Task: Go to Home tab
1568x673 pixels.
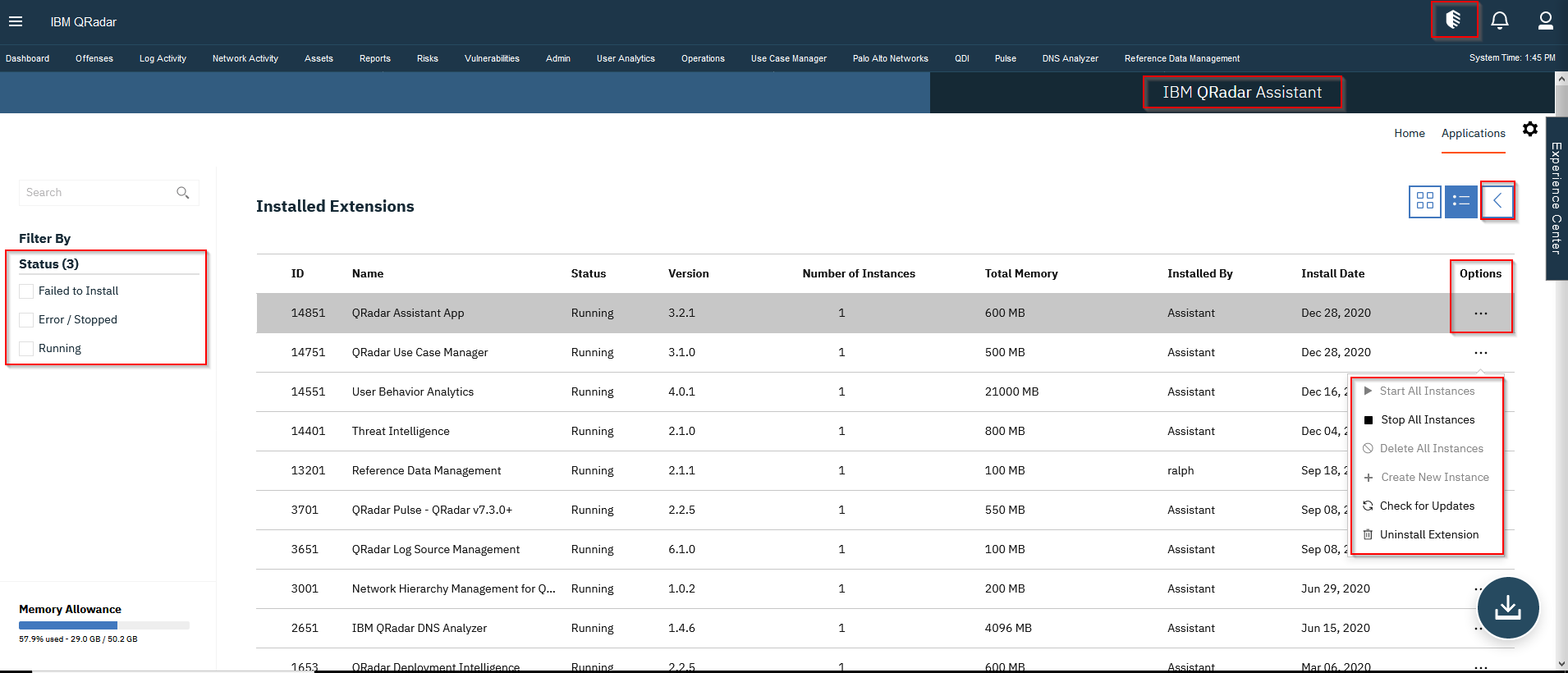Action: point(1410,133)
